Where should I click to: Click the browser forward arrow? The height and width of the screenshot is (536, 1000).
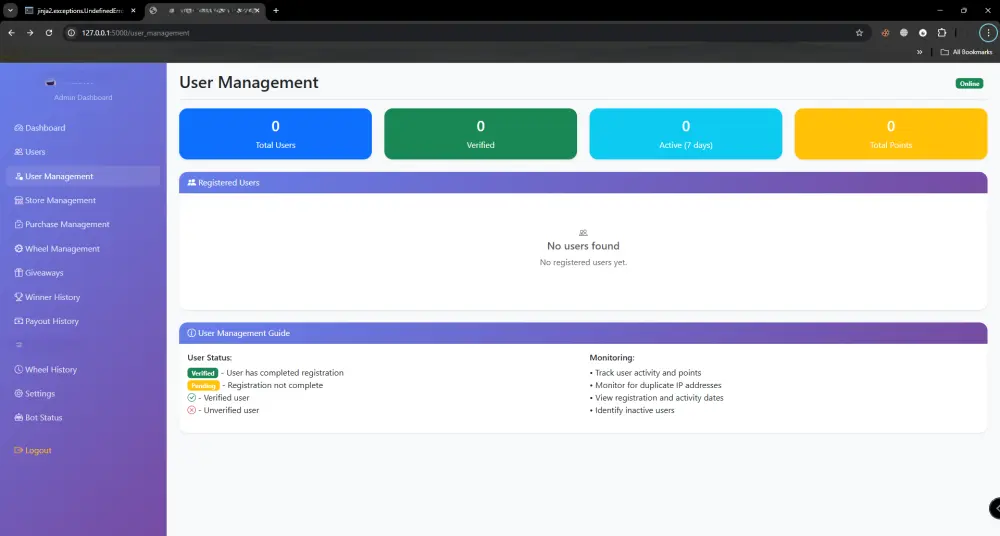point(30,33)
